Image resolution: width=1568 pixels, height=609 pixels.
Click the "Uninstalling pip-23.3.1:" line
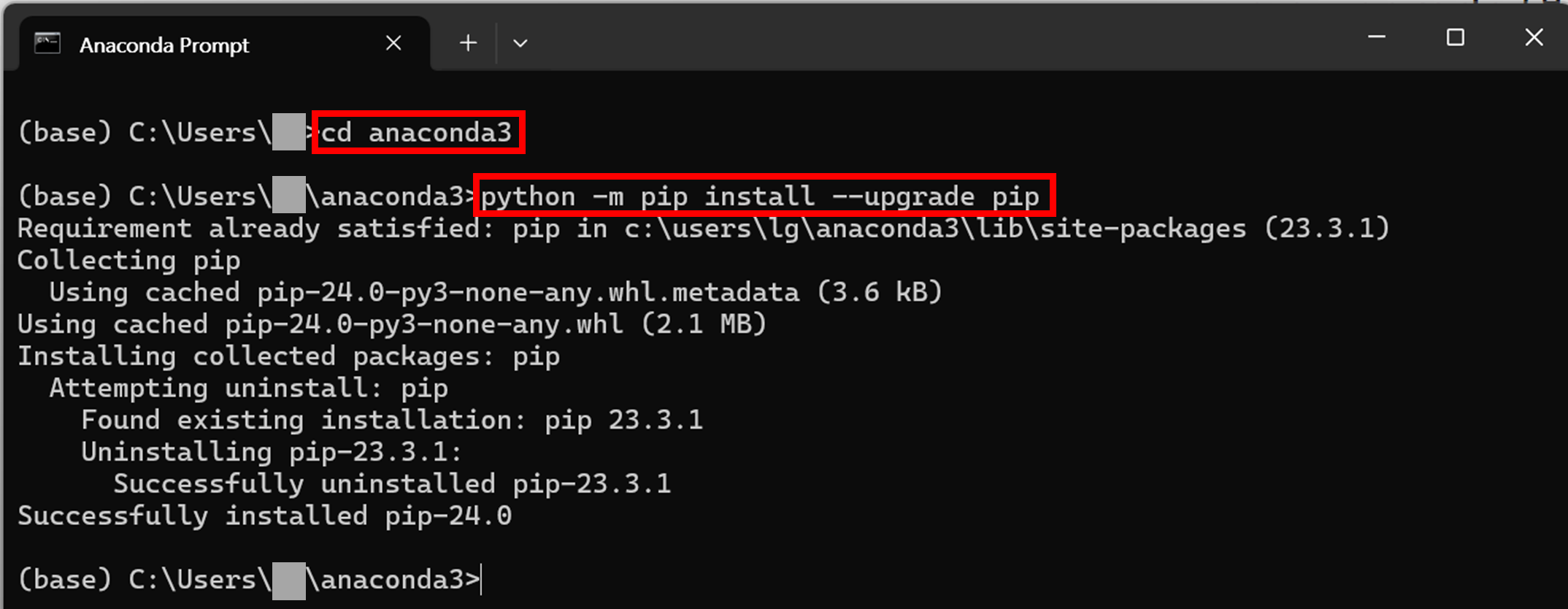pos(272,452)
